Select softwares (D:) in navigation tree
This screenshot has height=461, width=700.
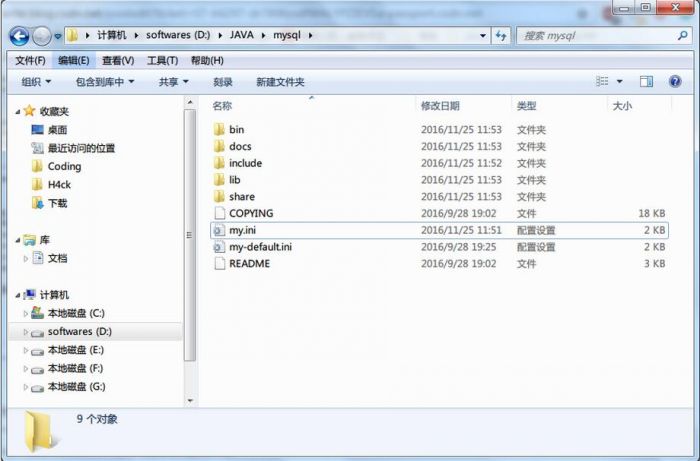click(x=79, y=332)
